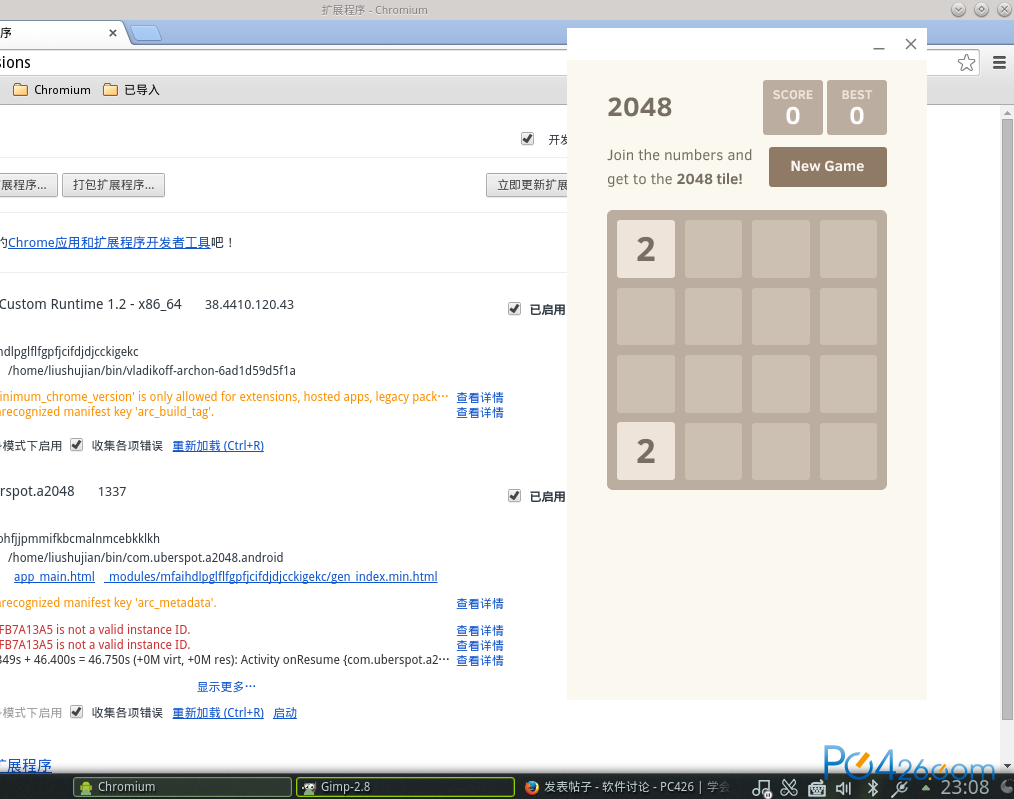Click the top-left 2 tile
The width and height of the screenshot is (1014, 799).
646,249
